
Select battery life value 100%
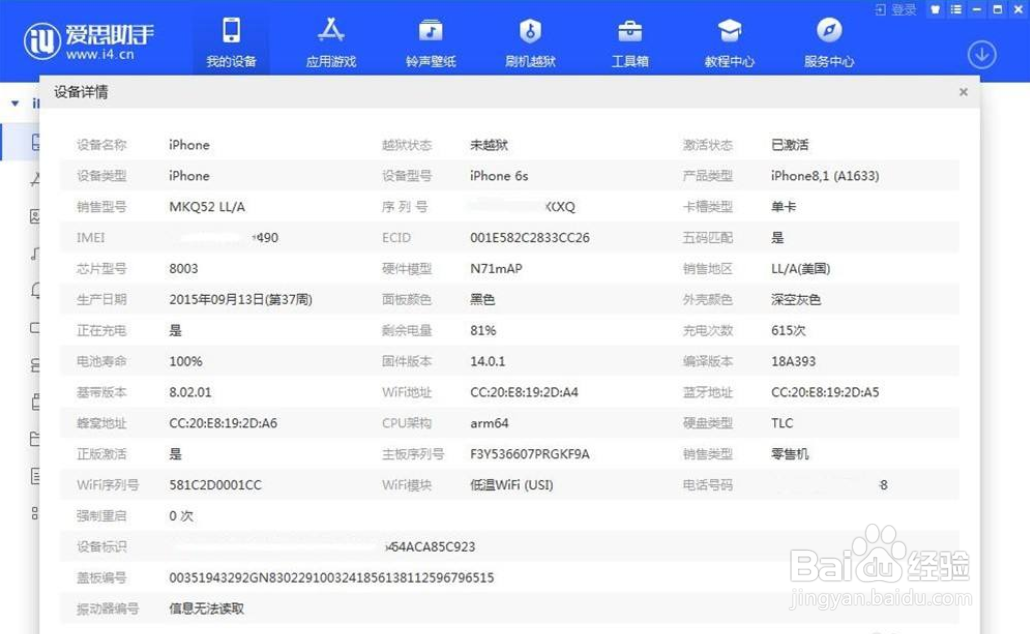[x=186, y=361]
